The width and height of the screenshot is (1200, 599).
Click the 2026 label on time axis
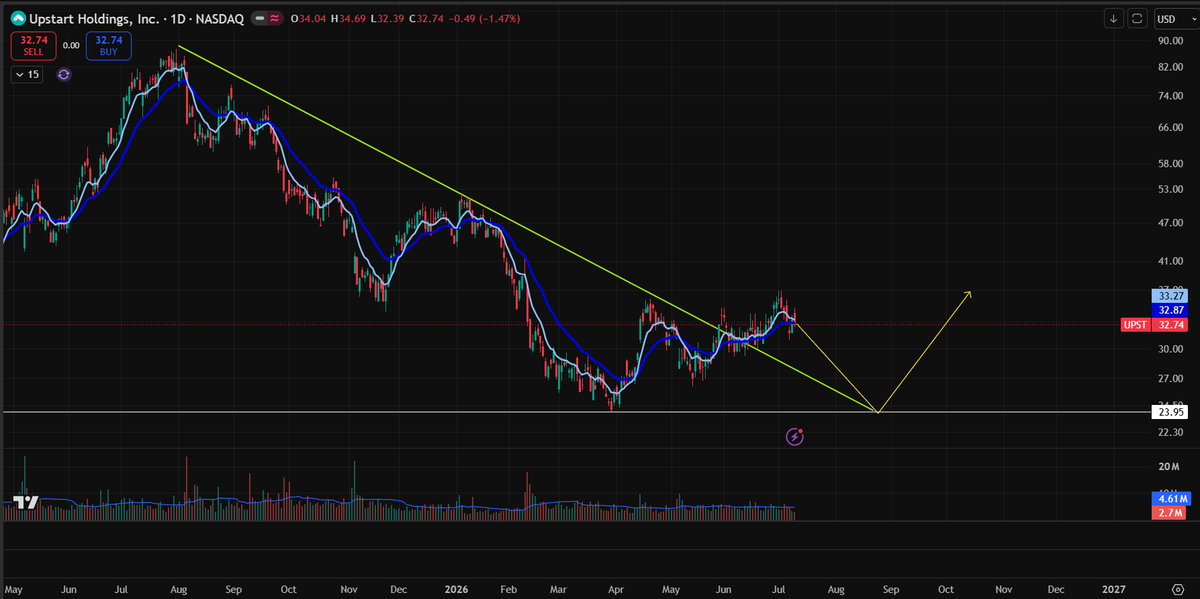(x=458, y=589)
